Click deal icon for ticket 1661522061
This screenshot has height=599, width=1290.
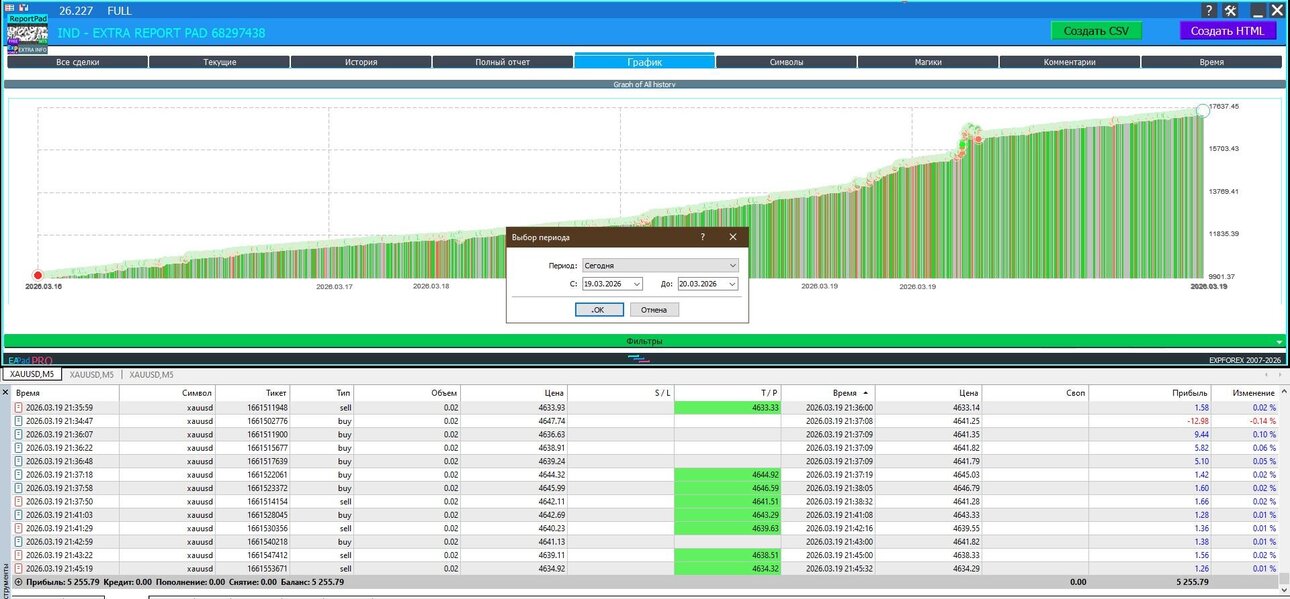point(19,474)
